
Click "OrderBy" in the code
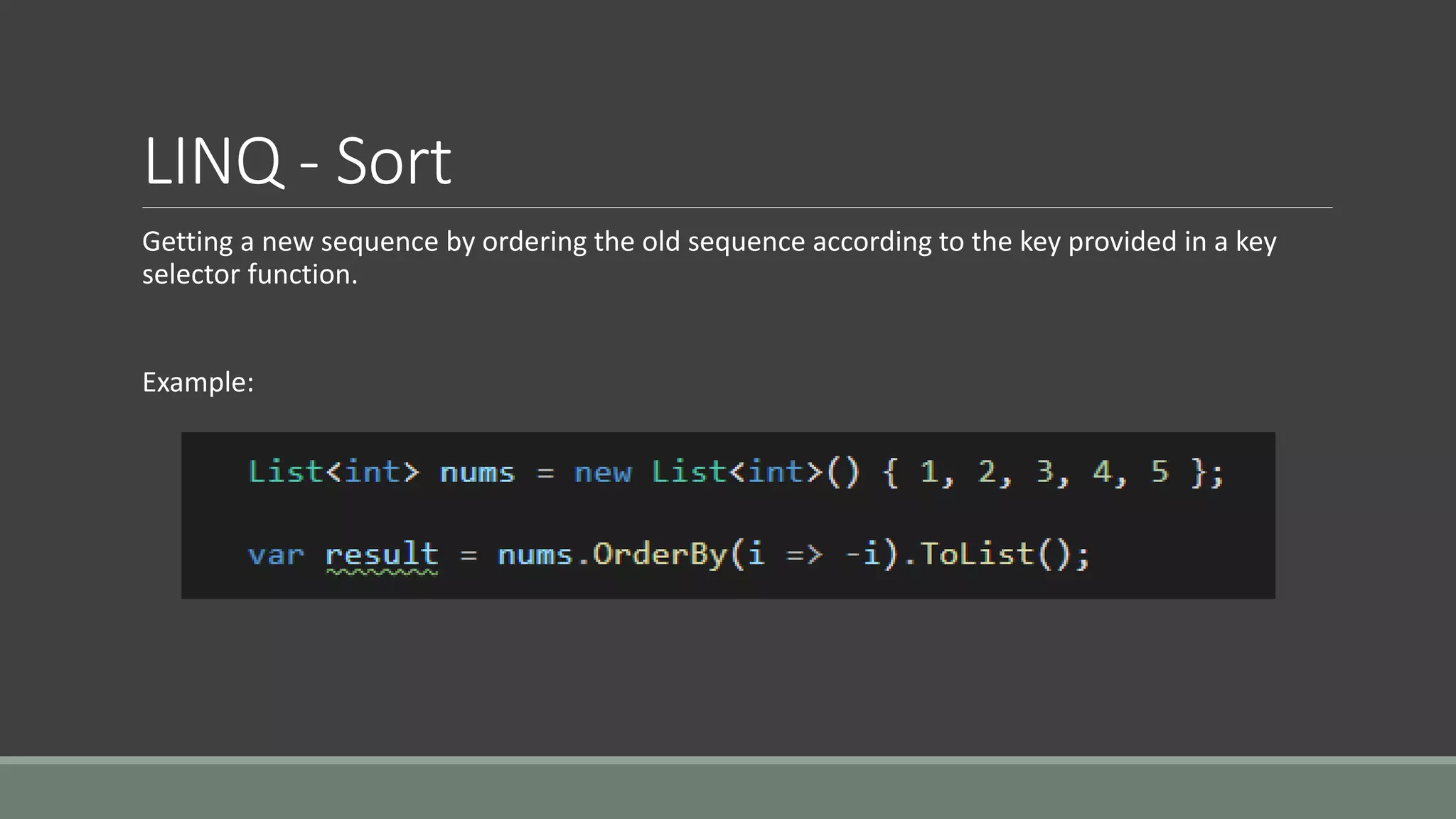point(660,555)
